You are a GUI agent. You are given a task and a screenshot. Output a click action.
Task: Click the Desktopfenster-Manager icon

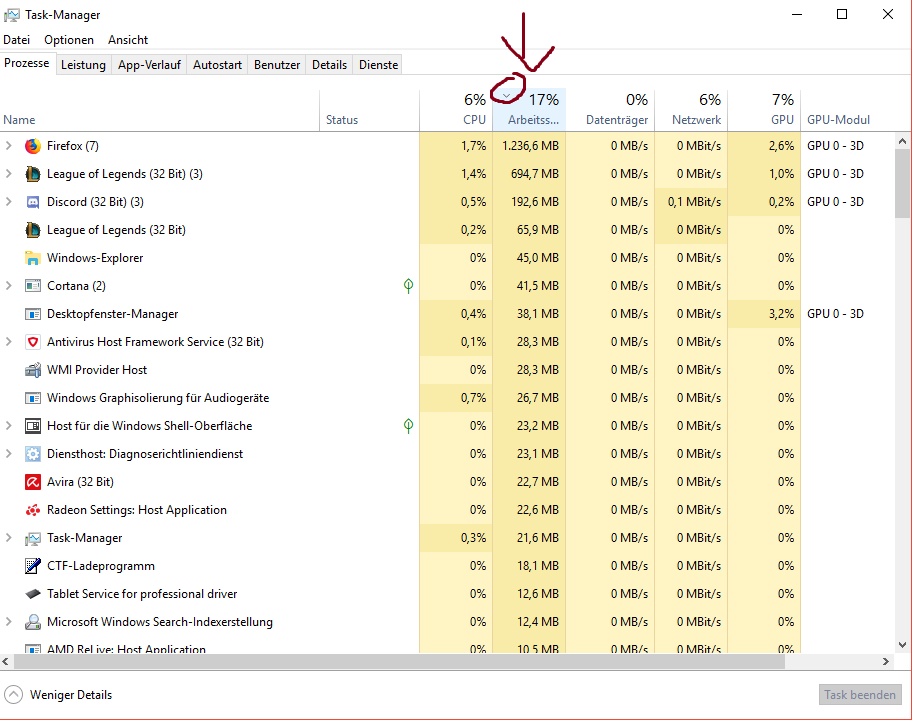coord(33,314)
